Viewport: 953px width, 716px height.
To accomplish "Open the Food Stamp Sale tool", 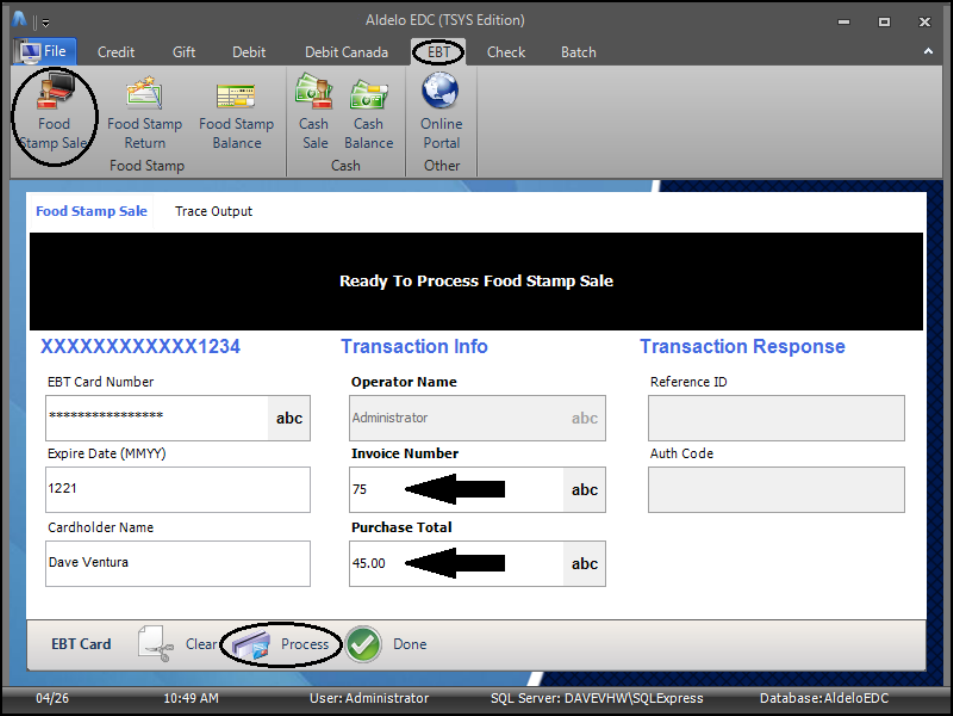I will point(54,114).
